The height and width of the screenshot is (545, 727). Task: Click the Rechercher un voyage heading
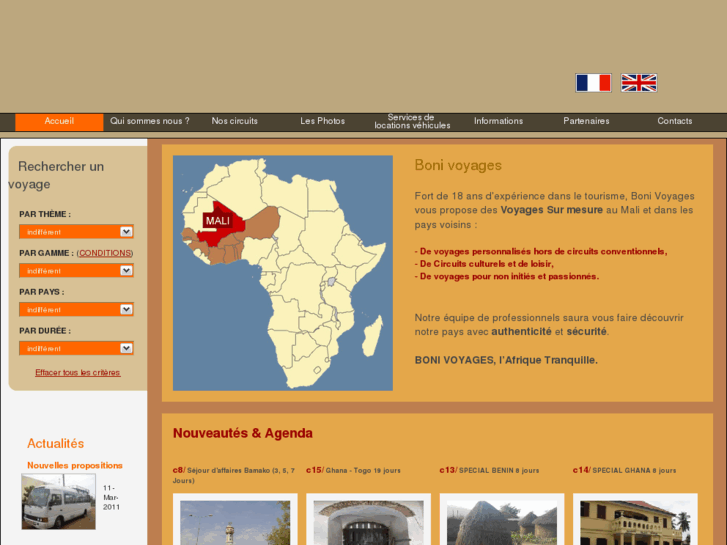click(56, 175)
